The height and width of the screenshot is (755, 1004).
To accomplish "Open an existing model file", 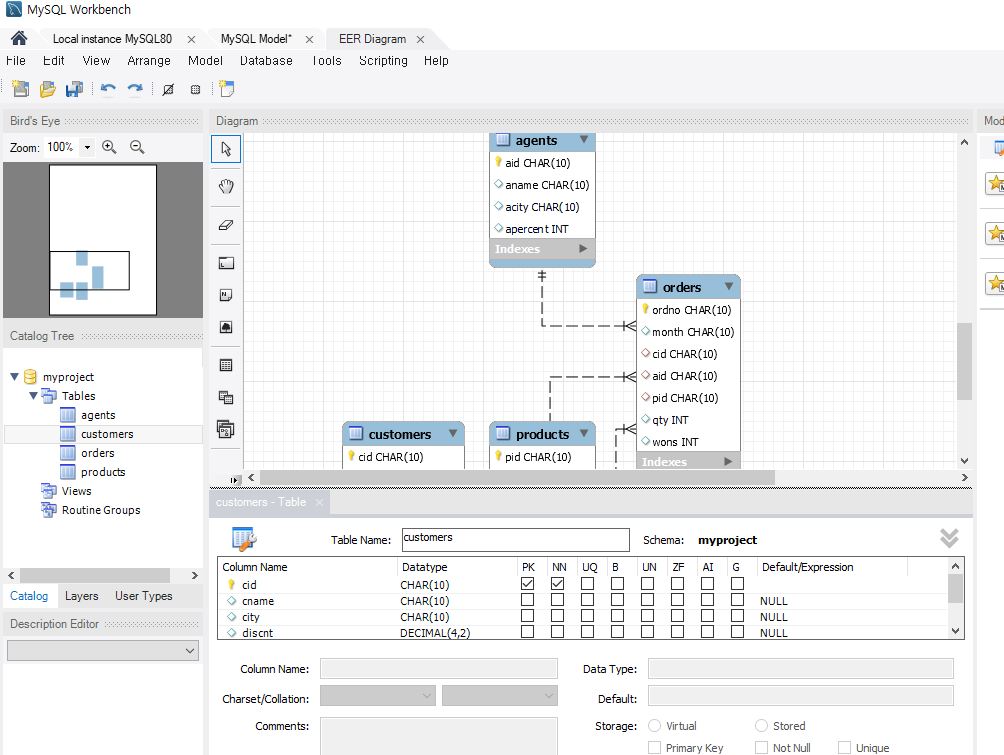I will point(47,89).
